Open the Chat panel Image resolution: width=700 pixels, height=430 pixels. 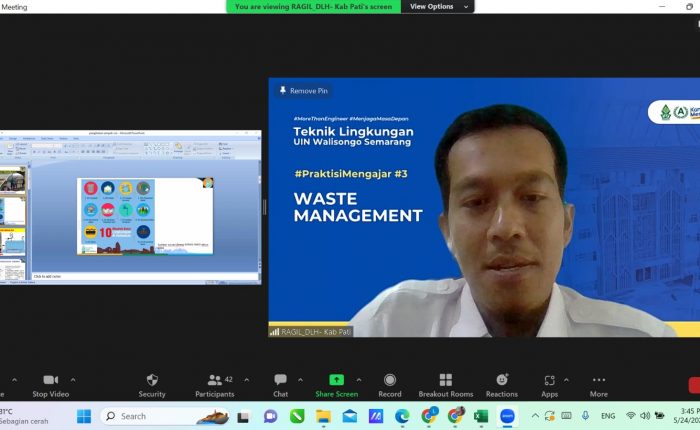pos(280,380)
